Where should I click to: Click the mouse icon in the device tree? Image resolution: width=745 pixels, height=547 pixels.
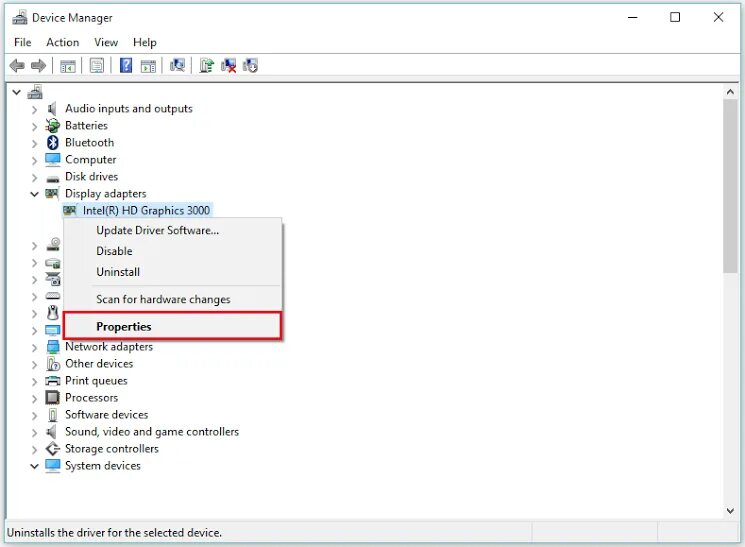tap(53, 313)
